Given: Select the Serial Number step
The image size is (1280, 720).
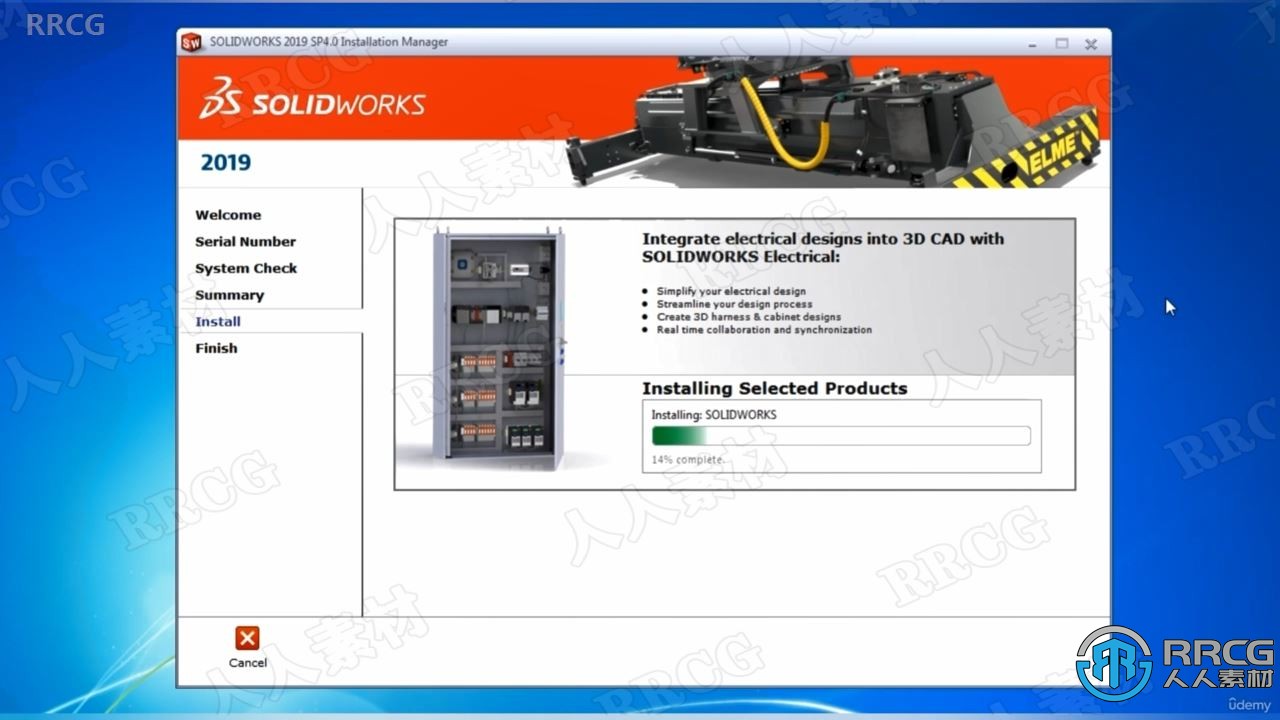Looking at the screenshot, I should (245, 241).
